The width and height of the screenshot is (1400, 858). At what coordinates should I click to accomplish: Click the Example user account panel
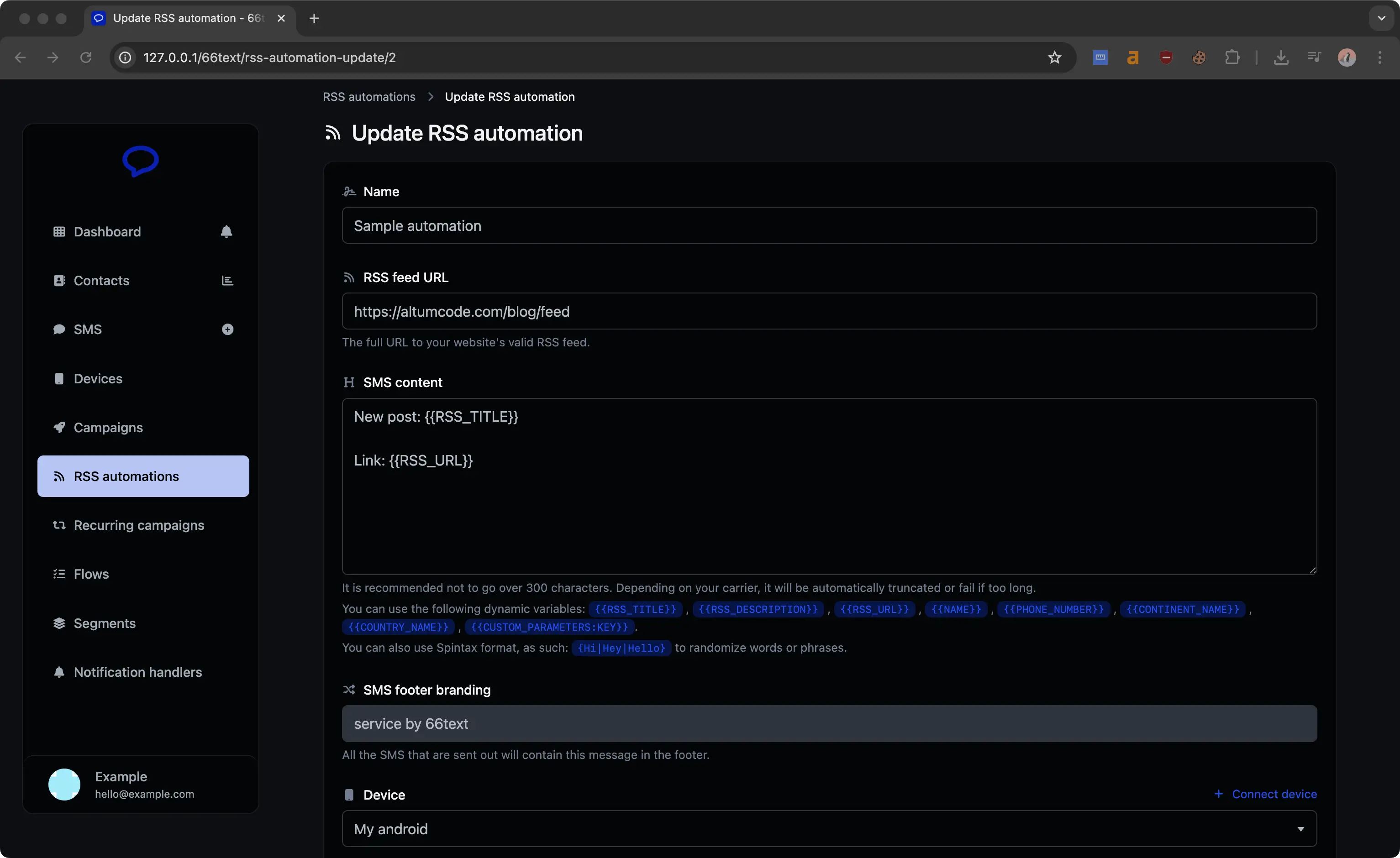pos(140,784)
